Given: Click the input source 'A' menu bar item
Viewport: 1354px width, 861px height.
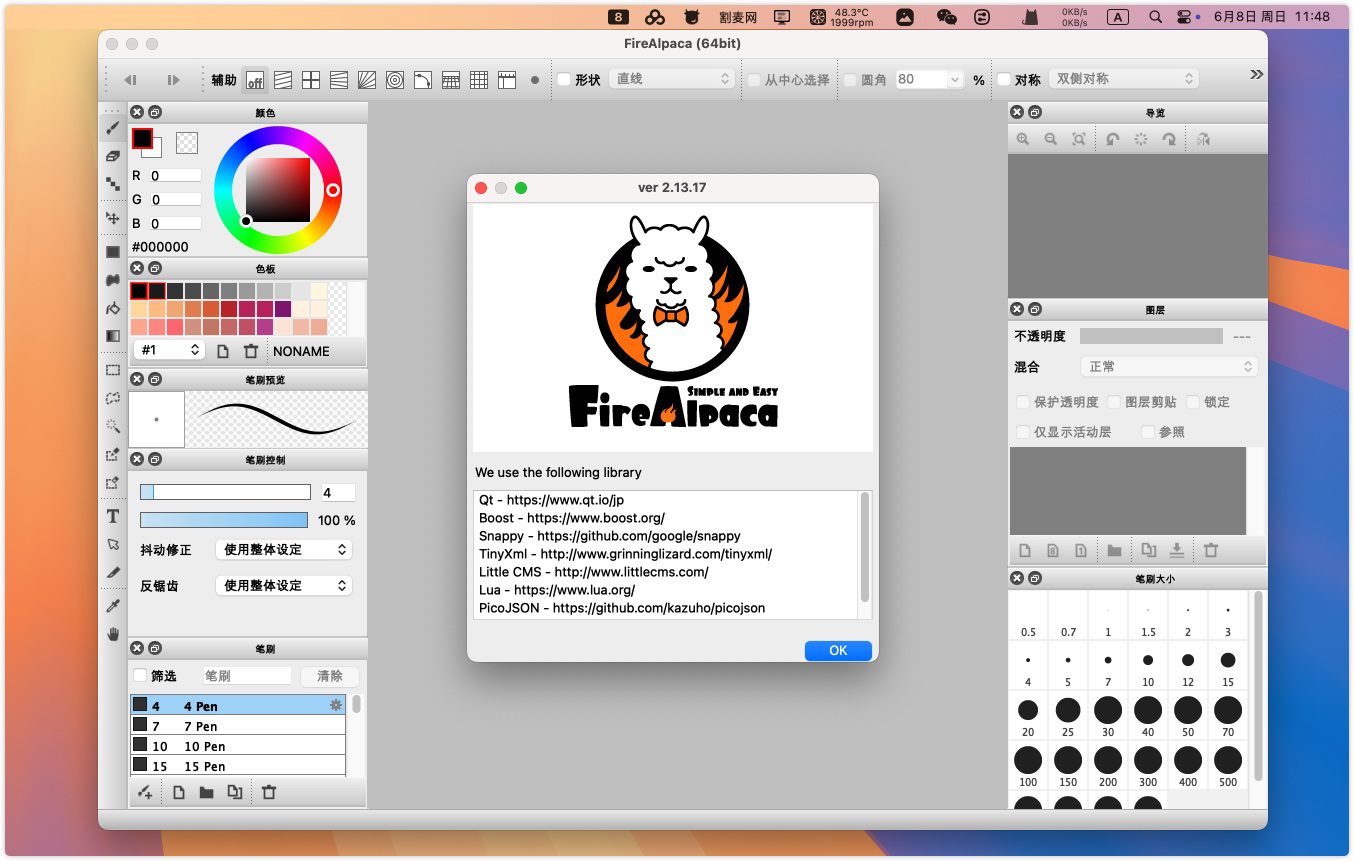Looking at the screenshot, I should click(1118, 17).
